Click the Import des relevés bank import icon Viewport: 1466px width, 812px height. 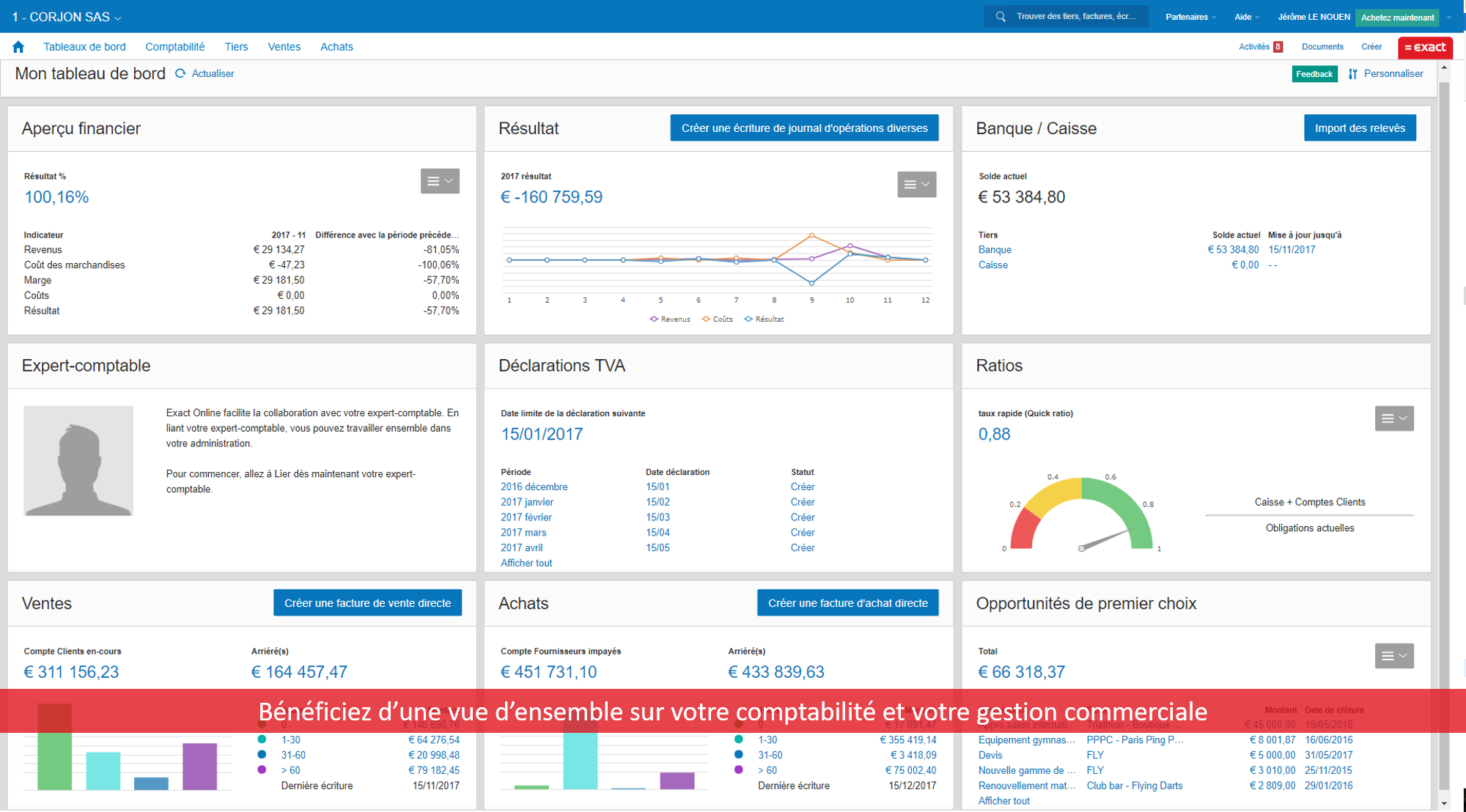(1362, 128)
